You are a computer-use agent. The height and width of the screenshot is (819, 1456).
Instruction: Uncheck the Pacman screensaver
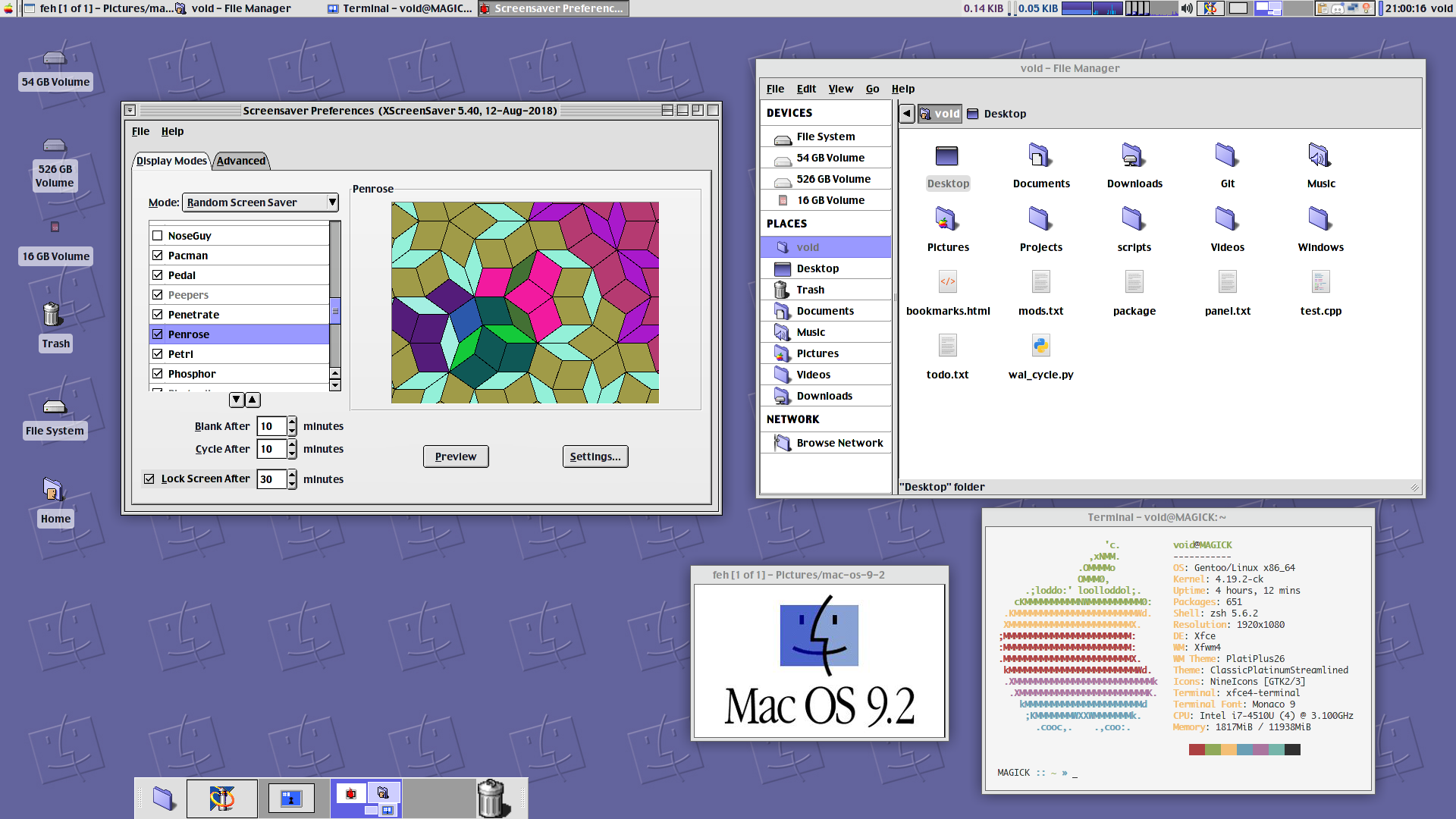pyautogui.click(x=156, y=255)
